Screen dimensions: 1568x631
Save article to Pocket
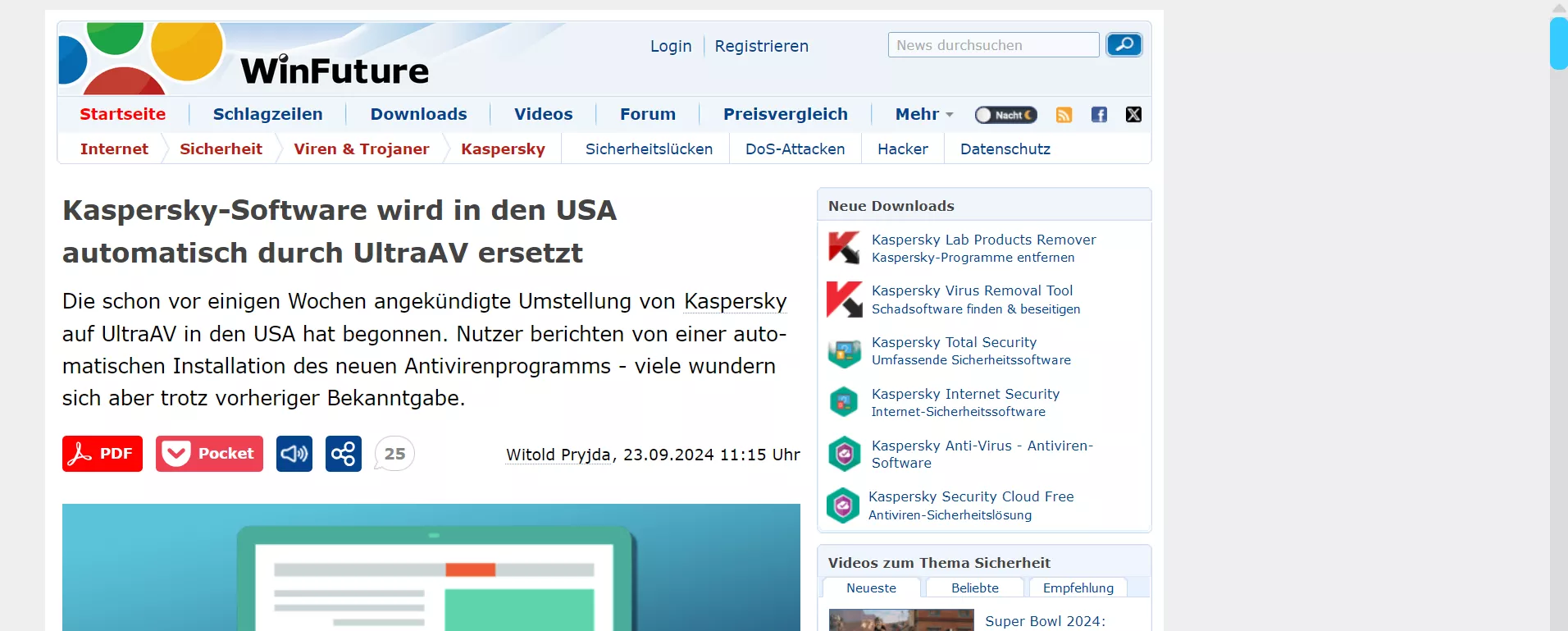[x=209, y=454]
